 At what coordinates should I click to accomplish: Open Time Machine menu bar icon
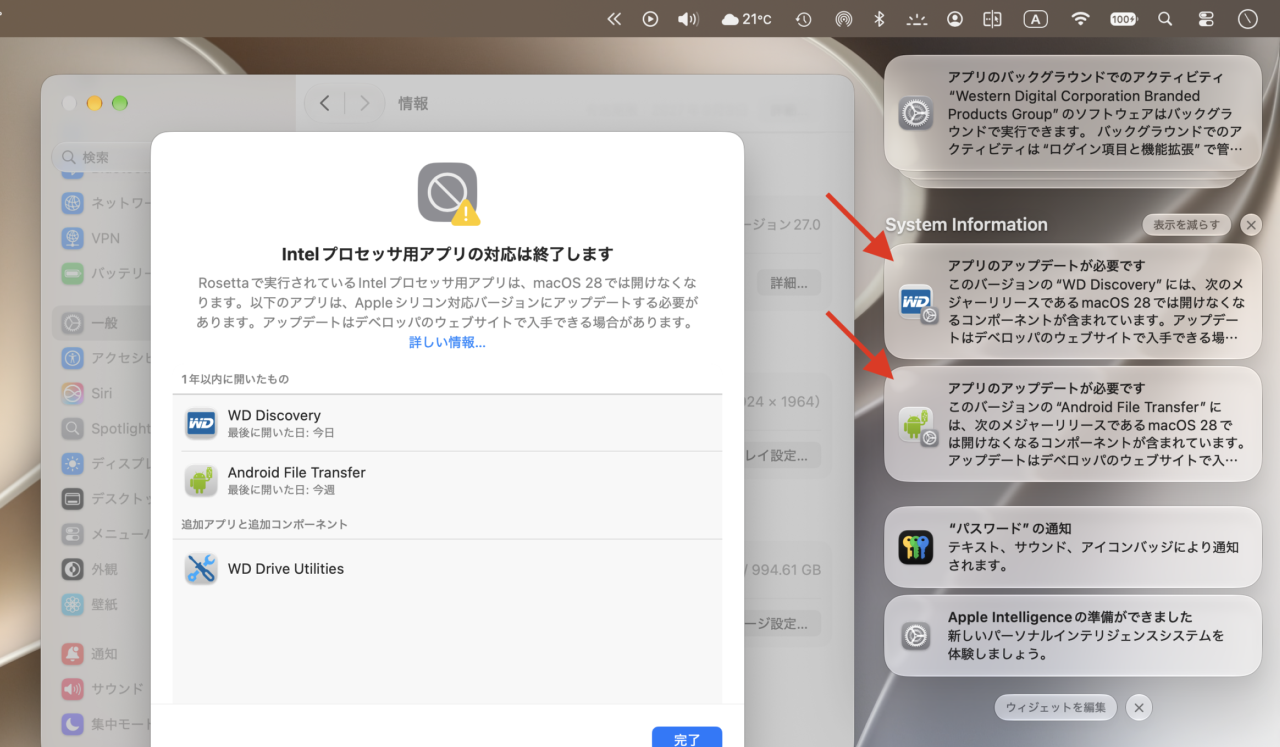coord(803,18)
